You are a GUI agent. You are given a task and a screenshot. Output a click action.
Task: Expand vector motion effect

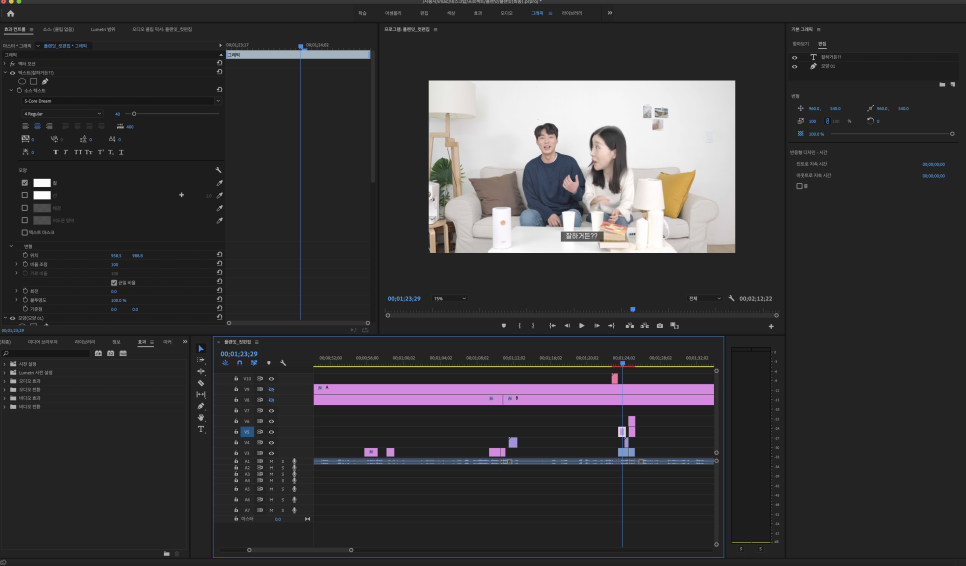click(5, 63)
